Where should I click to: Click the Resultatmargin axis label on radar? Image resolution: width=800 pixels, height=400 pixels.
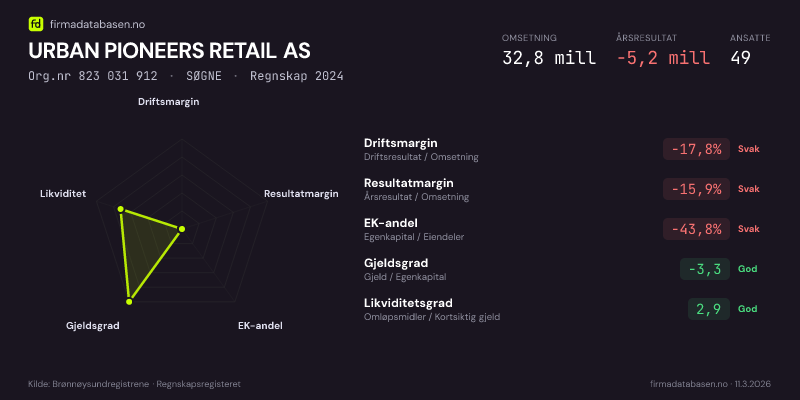301,194
